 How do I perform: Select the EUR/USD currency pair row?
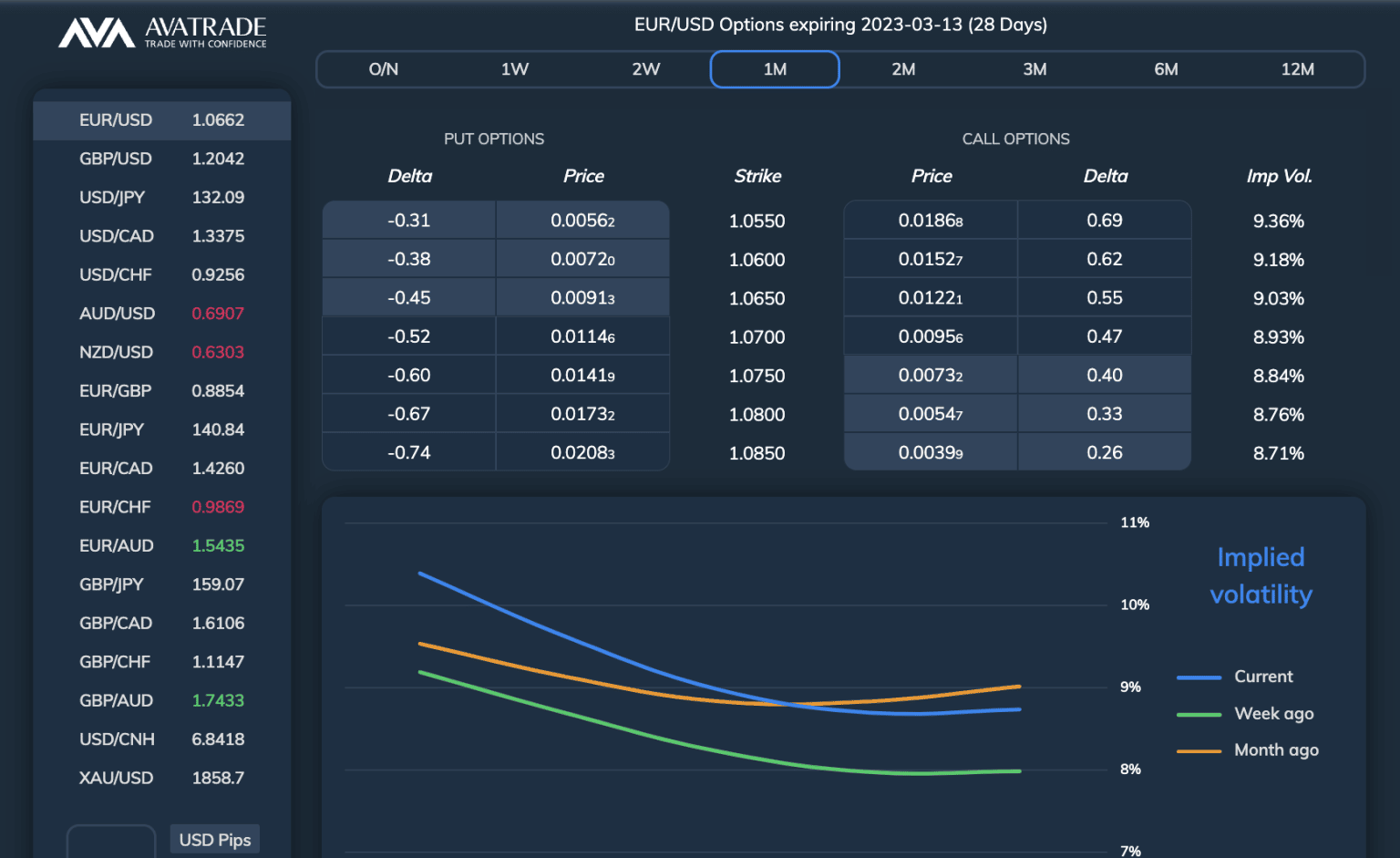tap(162, 120)
